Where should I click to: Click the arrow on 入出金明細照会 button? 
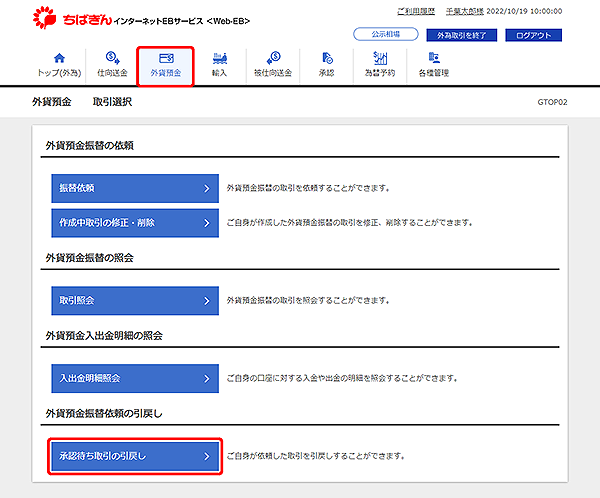[207, 379]
